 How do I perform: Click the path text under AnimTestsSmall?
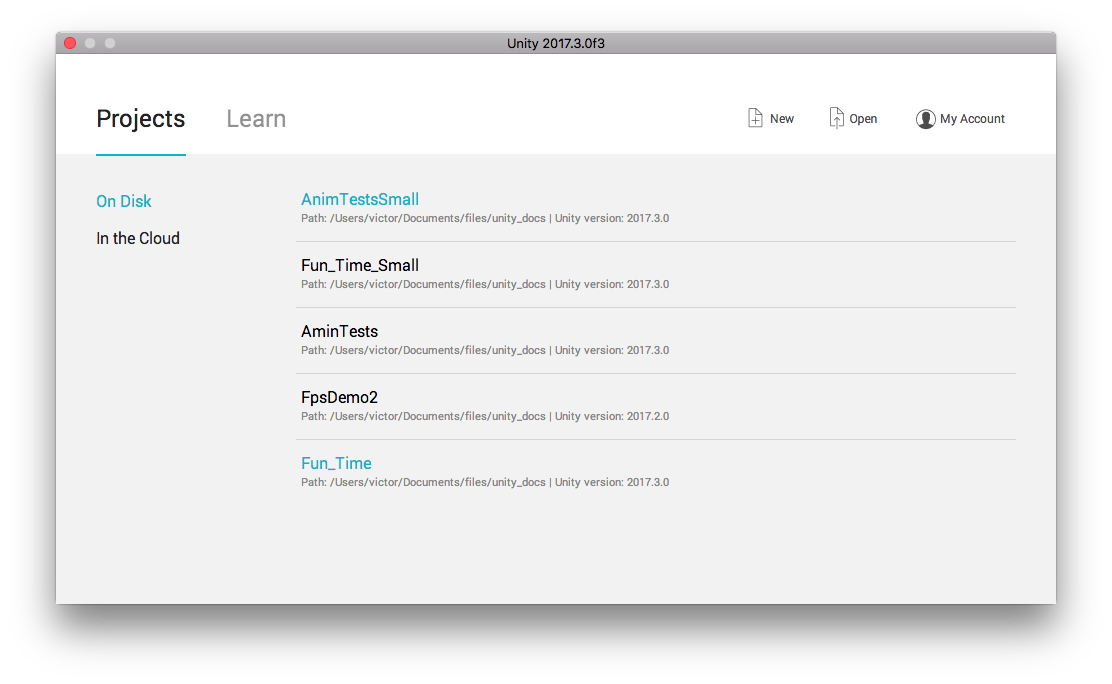pos(420,218)
